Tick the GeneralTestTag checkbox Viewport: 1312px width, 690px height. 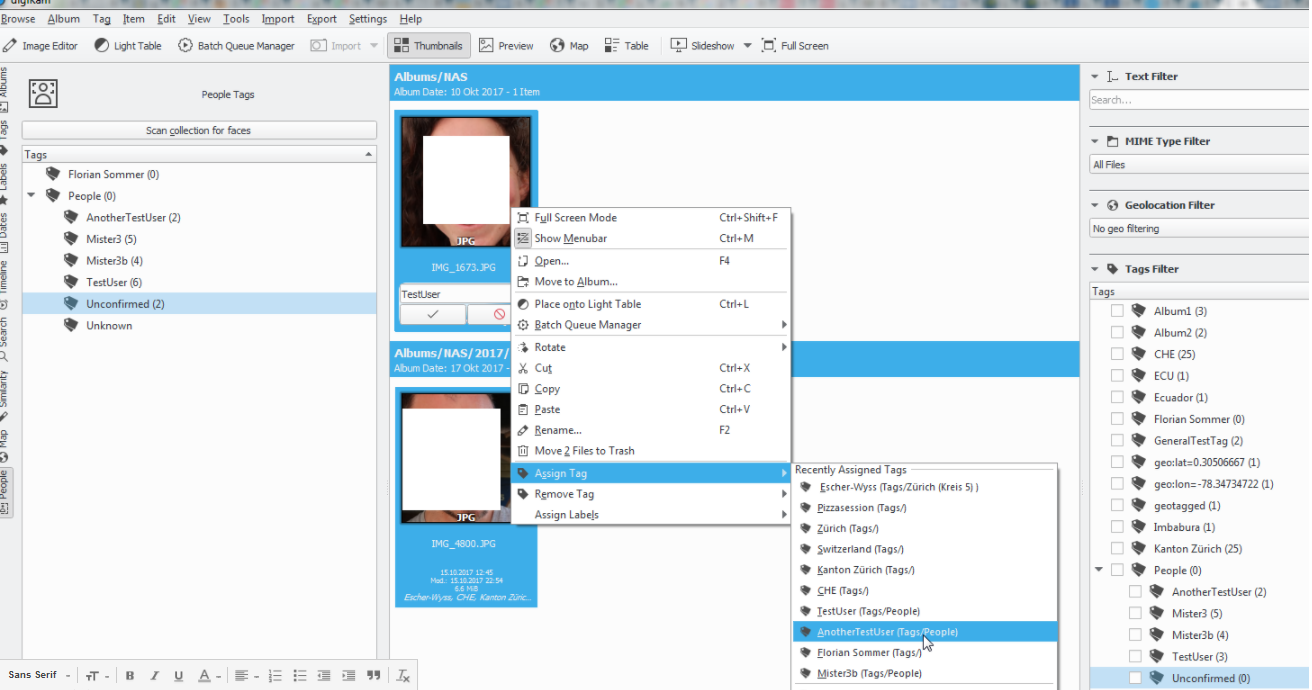tap(1118, 441)
